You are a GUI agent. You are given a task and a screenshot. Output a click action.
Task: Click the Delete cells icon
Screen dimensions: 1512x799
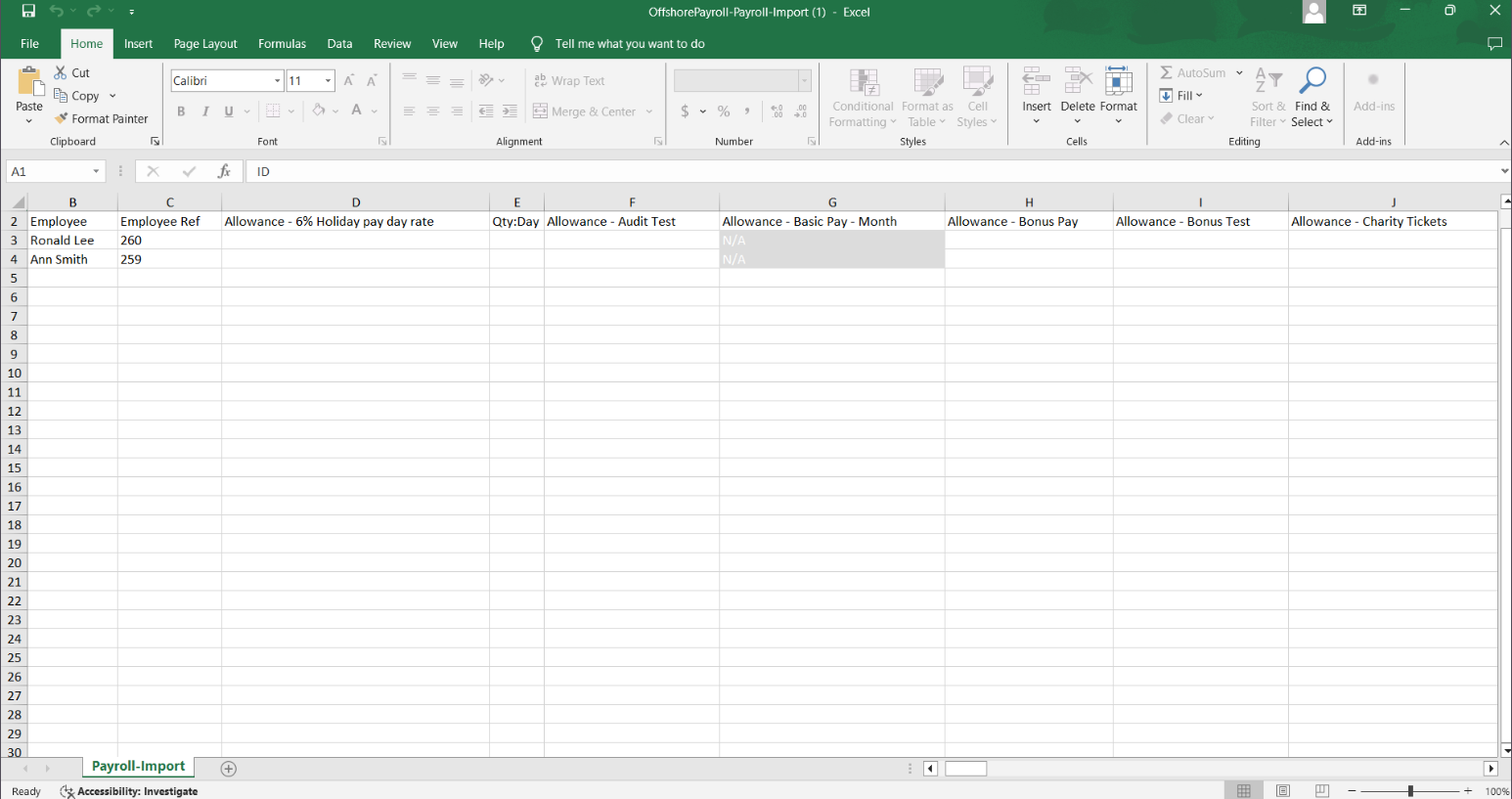[1078, 82]
